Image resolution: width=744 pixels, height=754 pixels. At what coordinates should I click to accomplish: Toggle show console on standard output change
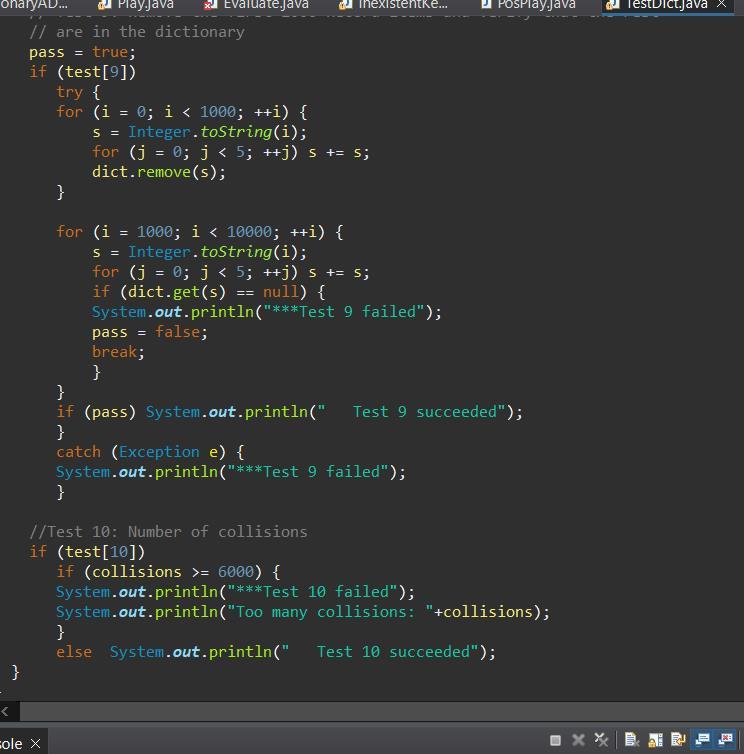[702, 739]
